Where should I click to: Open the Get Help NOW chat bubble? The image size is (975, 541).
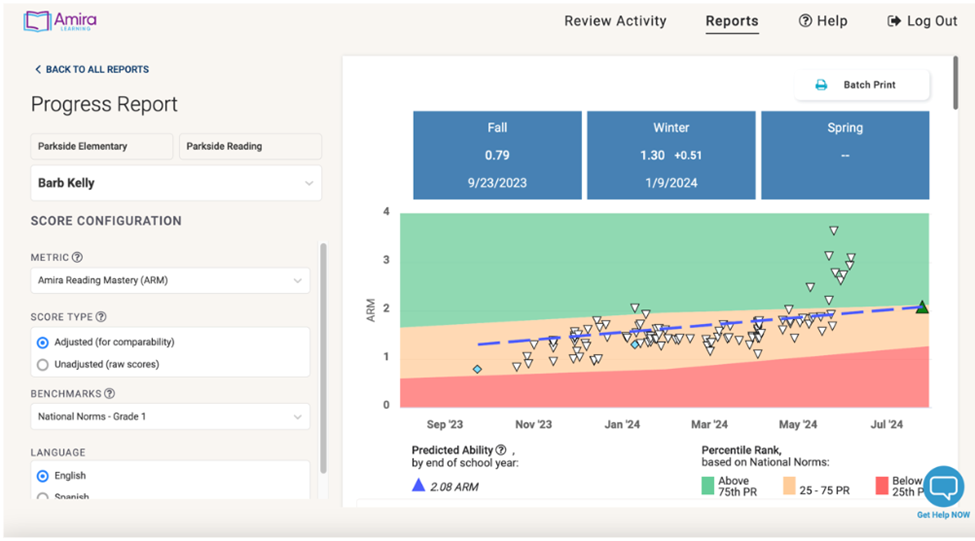pyautogui.click(x=943, y=487)
